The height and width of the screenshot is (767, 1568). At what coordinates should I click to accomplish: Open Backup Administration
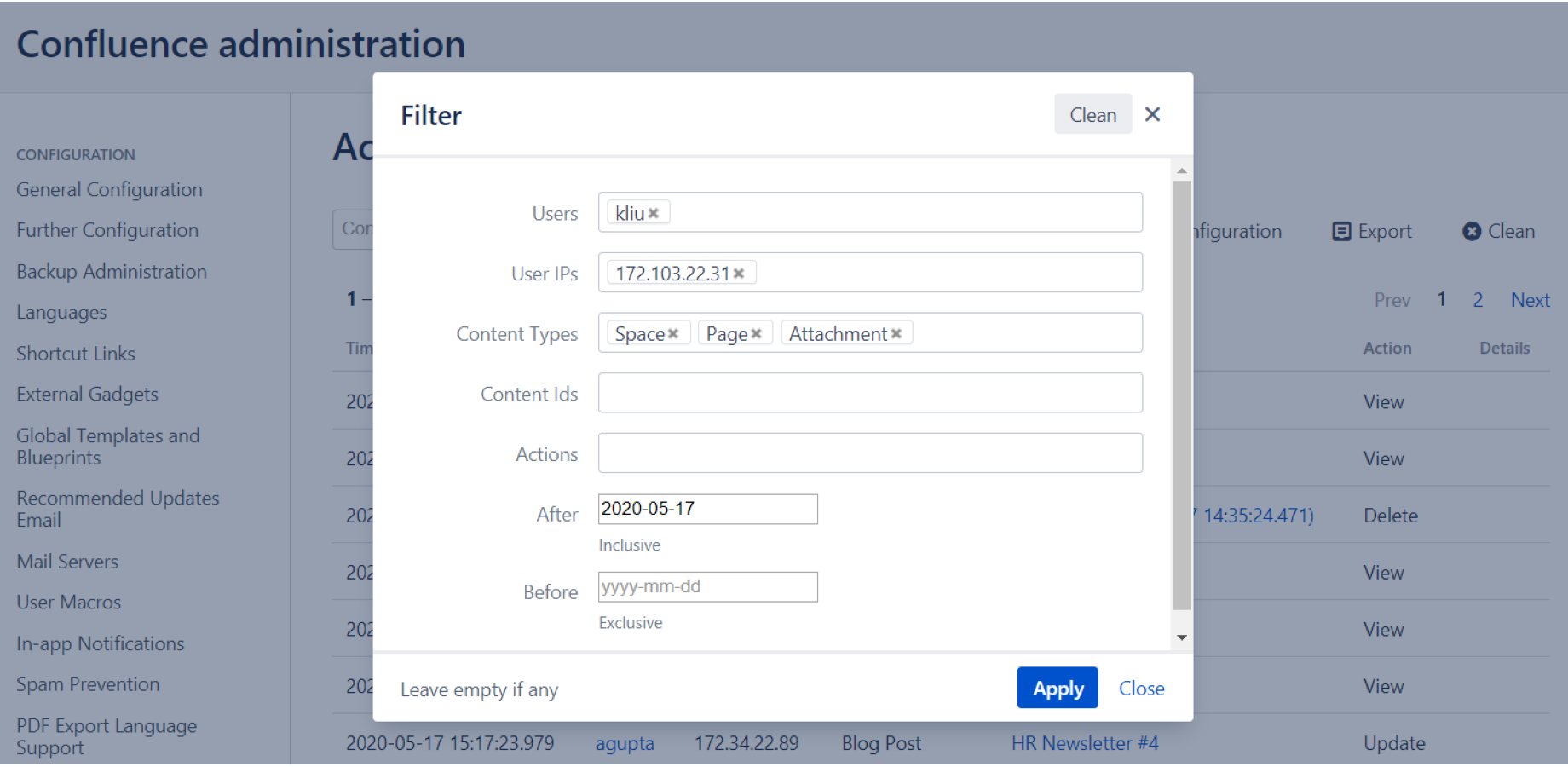[112, 272]
